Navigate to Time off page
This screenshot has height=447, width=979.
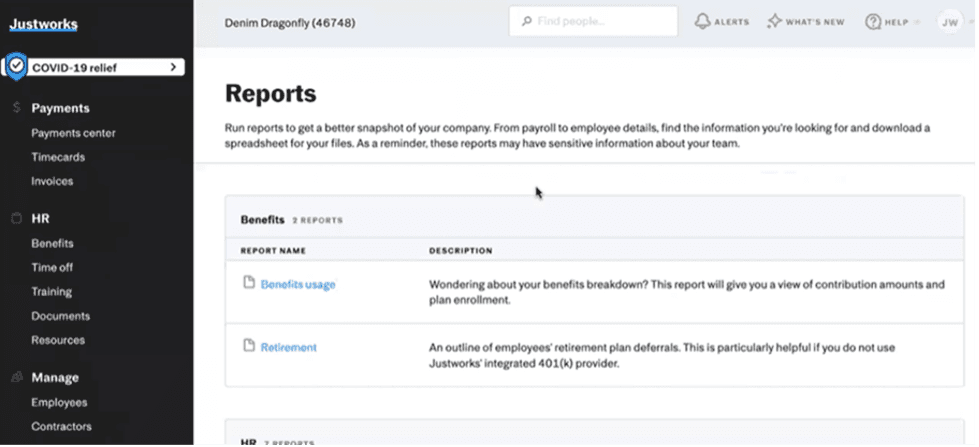tap(52, 267)
